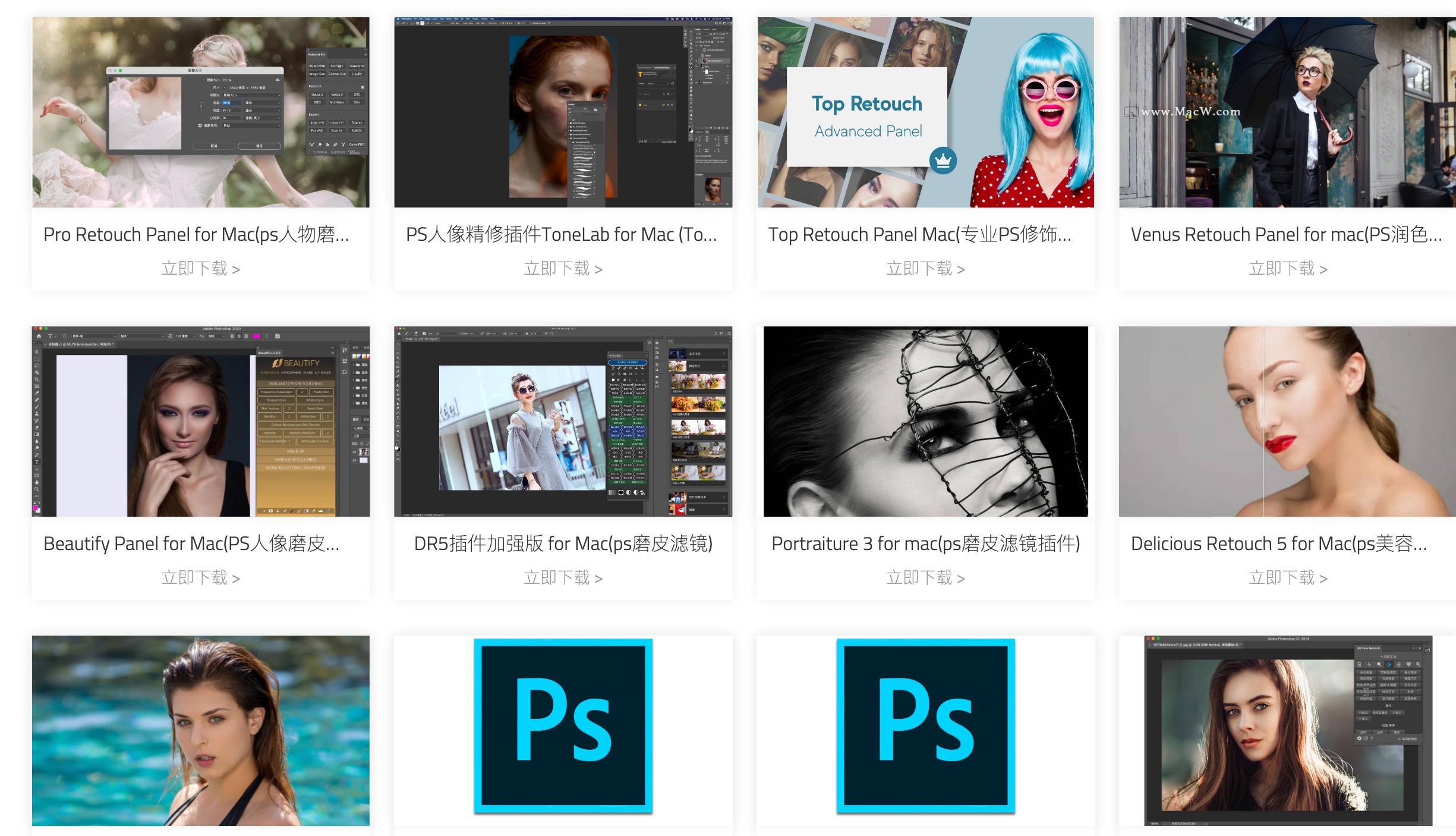Open the title link Pro Retouch Panel for Mac

(196, 234)
